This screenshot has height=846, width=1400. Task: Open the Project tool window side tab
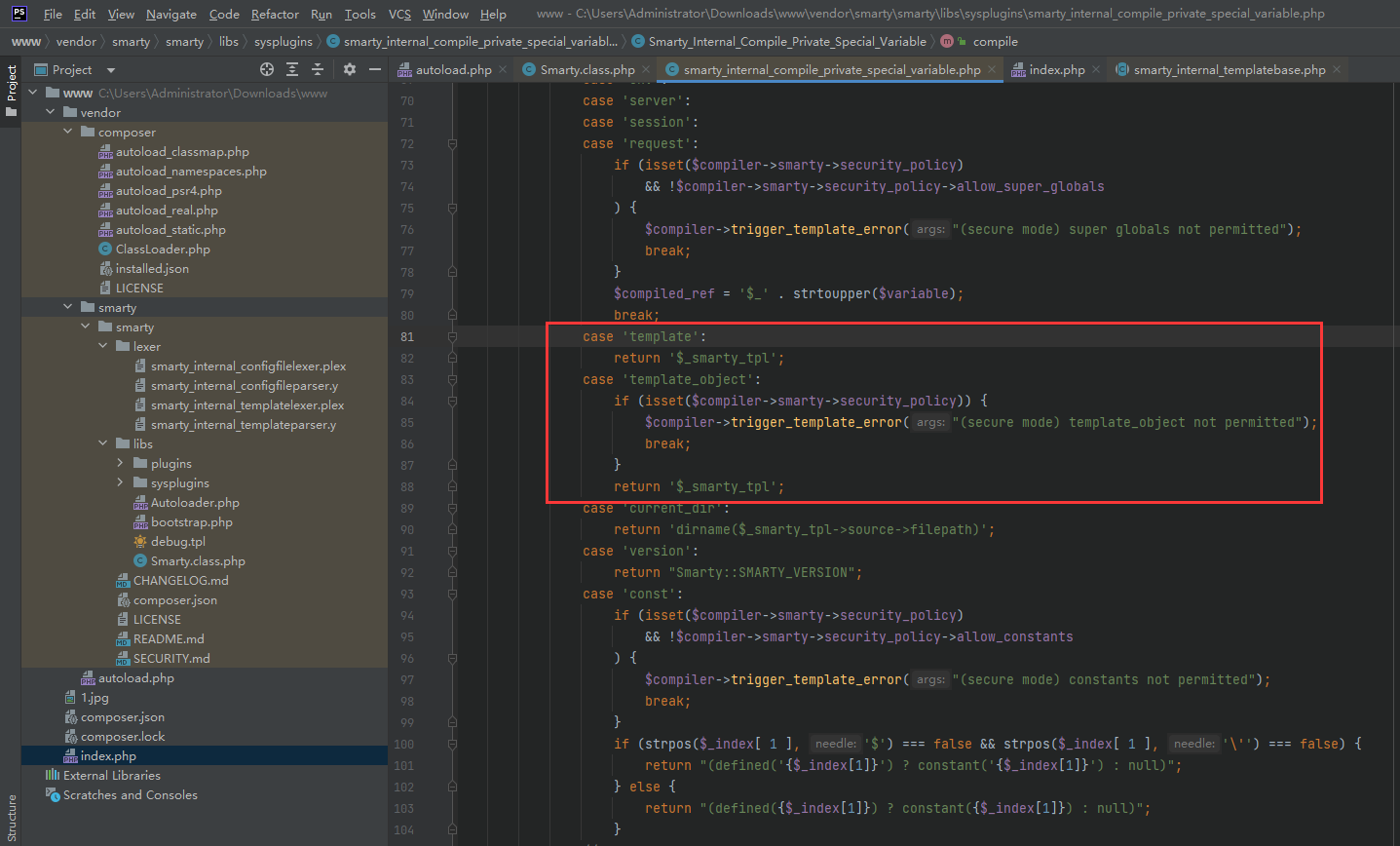tap(11, 90)
